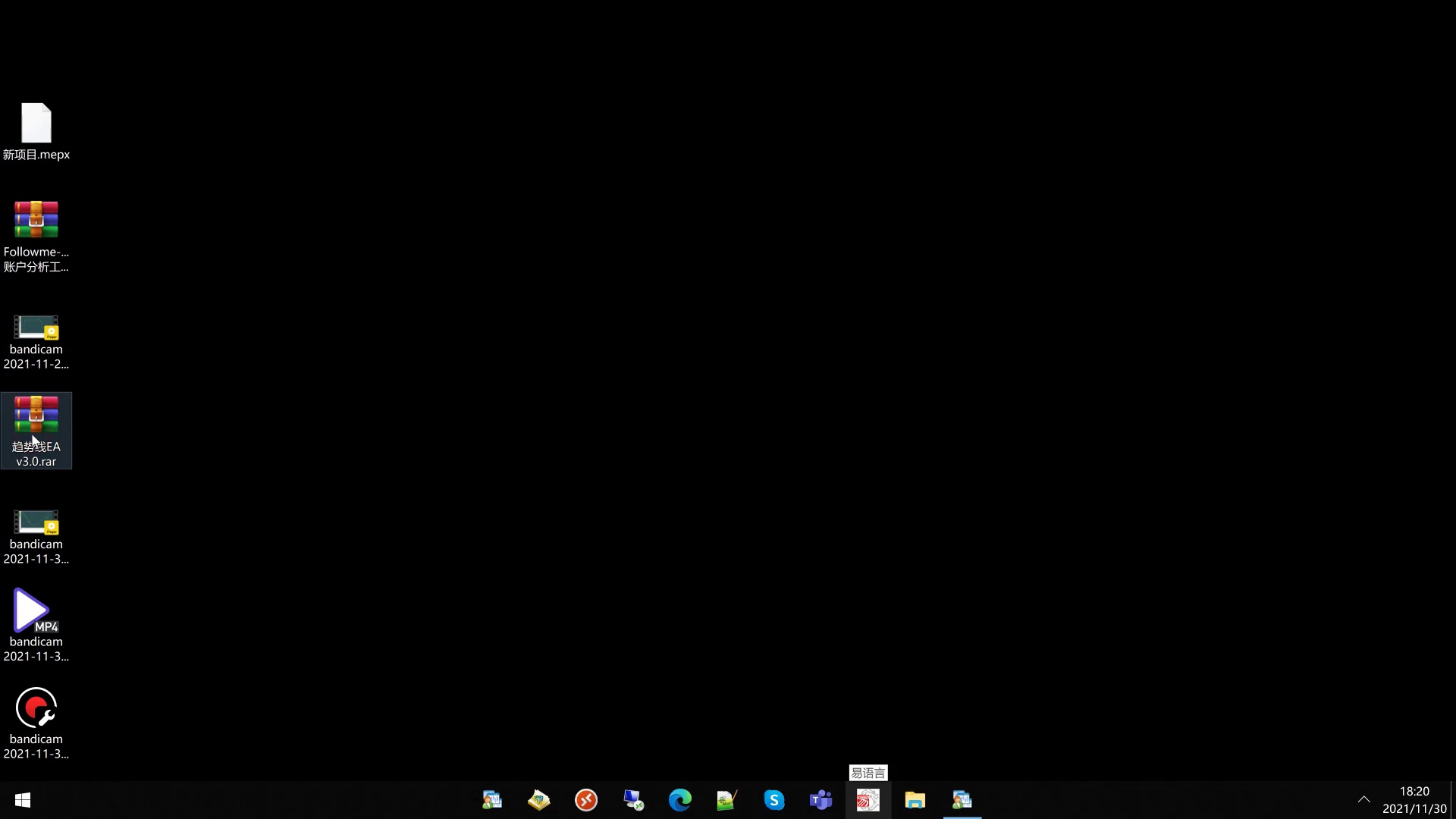Click Show Desktop strip at taskbar edge
1456x819 pixels.
point(1452,800)
